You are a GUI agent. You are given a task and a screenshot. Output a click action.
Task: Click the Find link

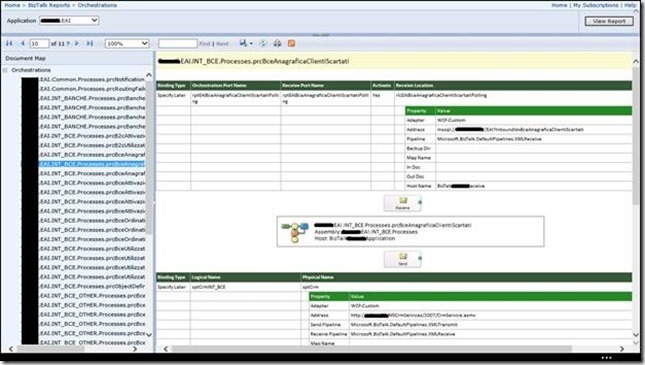[x=204, y=43]
